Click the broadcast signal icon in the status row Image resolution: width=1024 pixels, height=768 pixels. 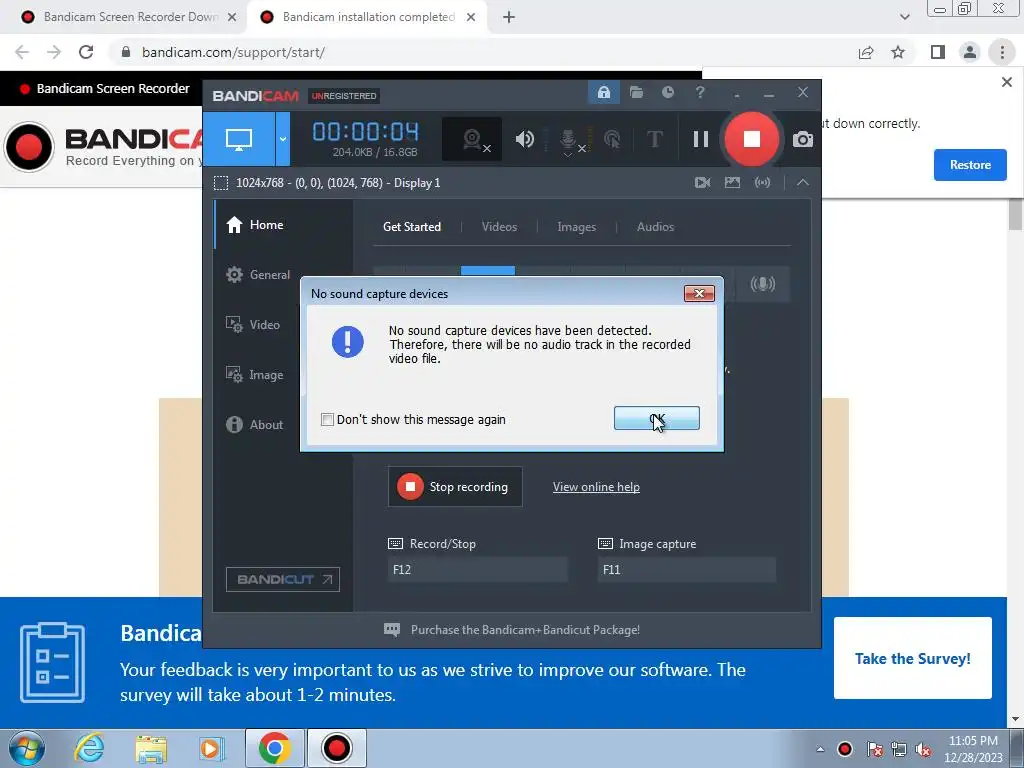tap(762, 182)
